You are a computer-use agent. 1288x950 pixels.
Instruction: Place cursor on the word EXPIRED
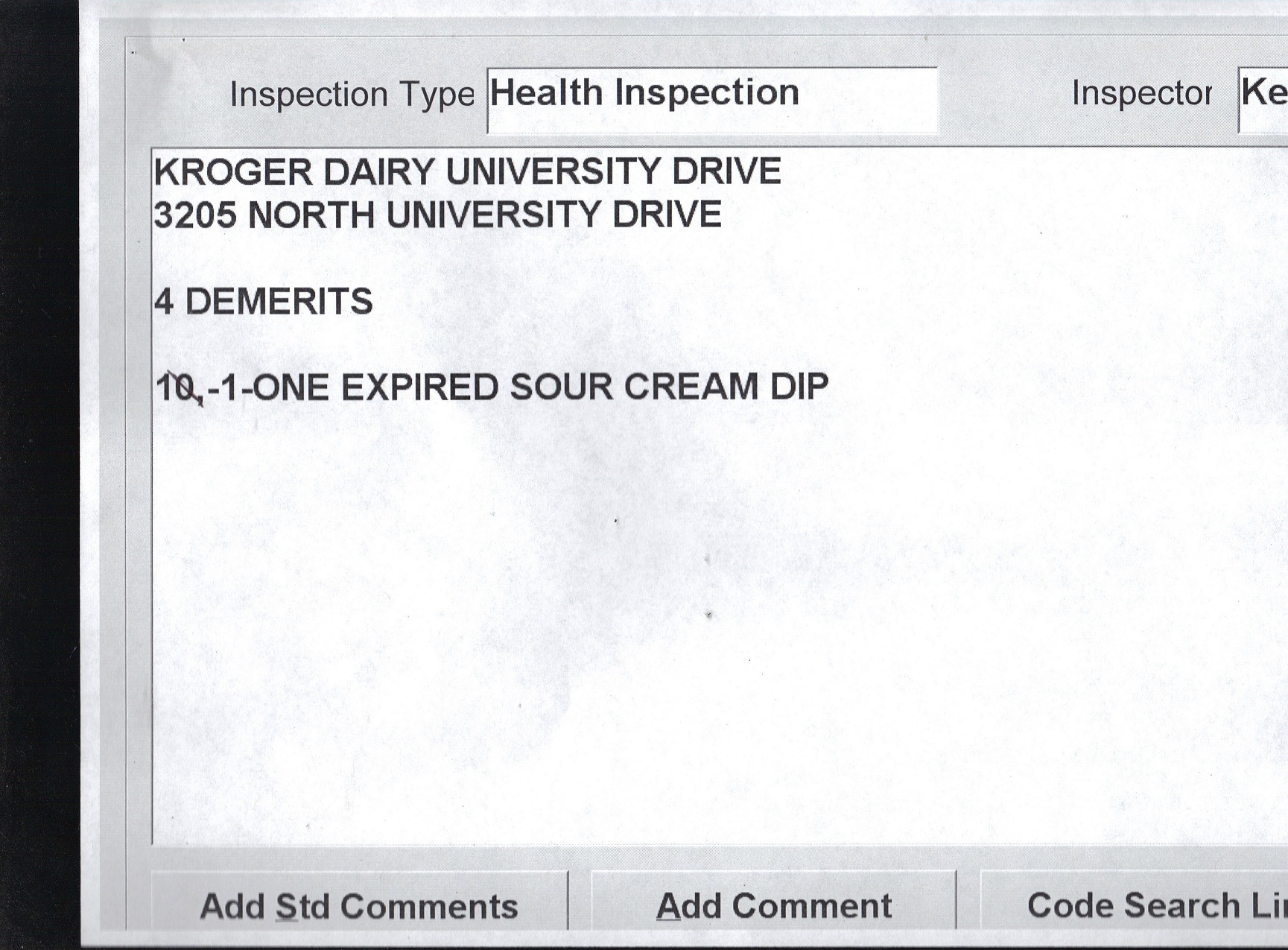tap(419, 387)
